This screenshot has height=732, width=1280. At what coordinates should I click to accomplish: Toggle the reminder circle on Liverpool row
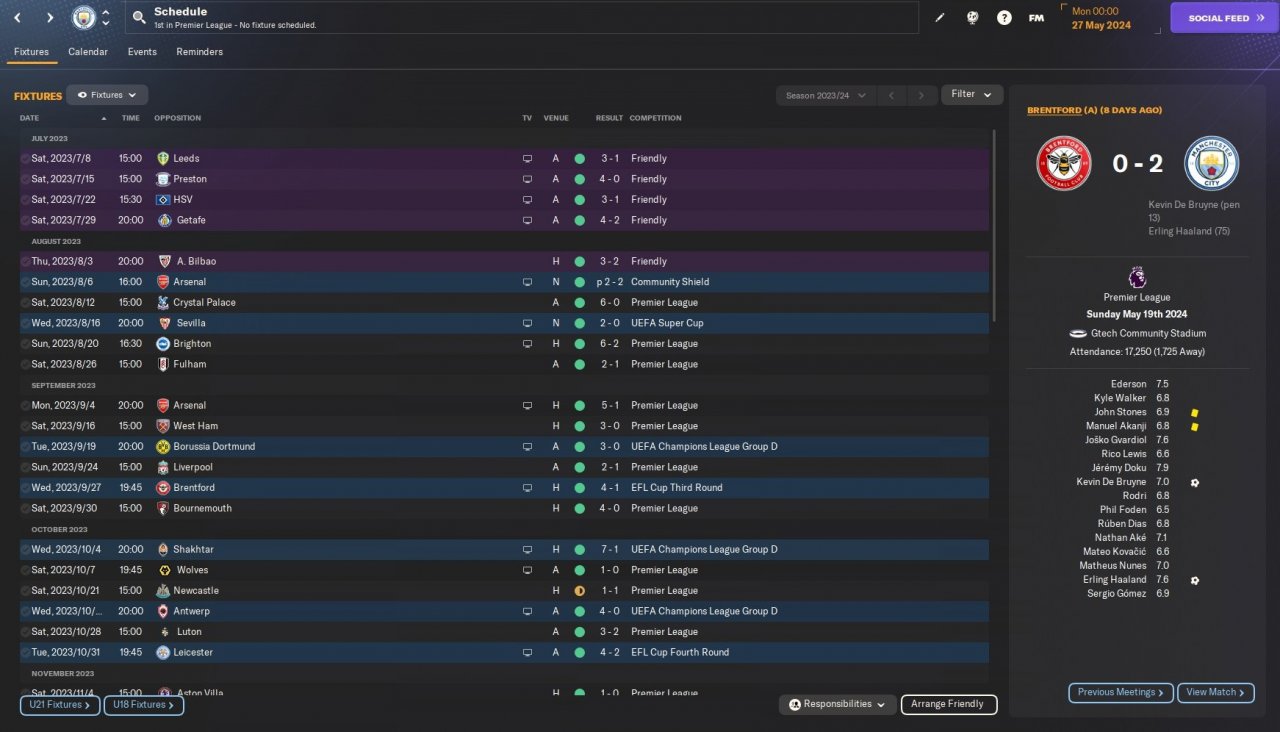pyautogui.click(x=25, y=467)
